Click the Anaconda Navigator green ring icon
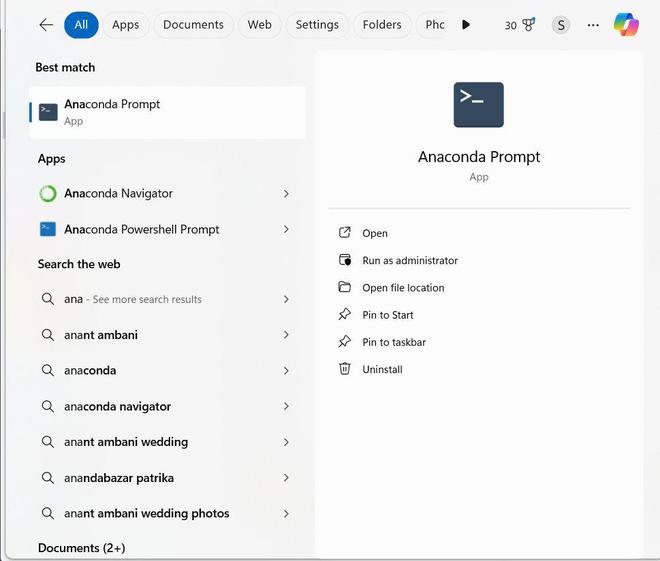 coord(48,194)
